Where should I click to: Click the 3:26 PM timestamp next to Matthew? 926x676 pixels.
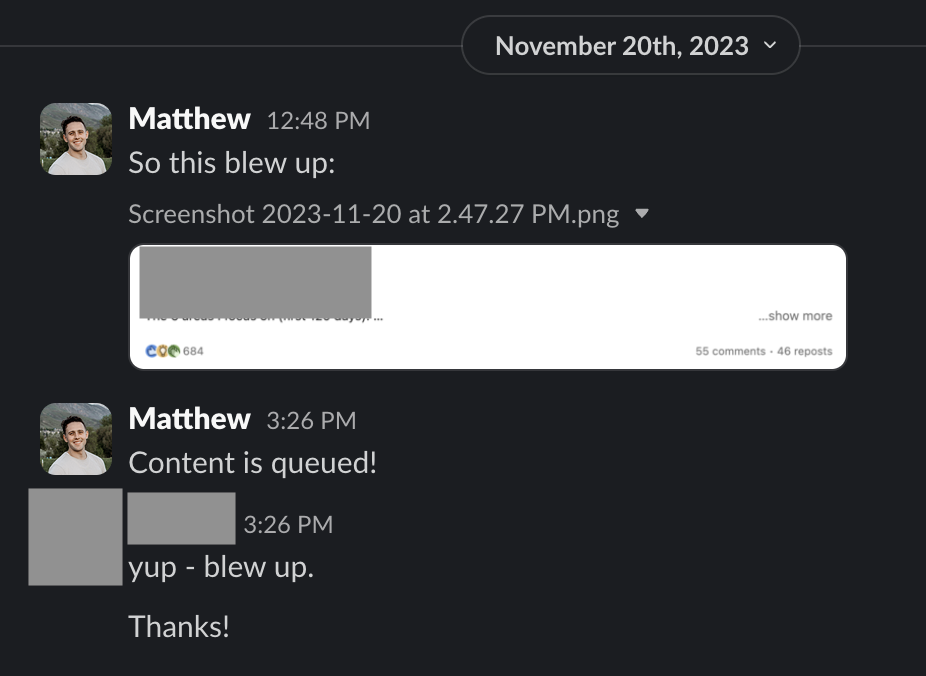(x=311, y=421)
